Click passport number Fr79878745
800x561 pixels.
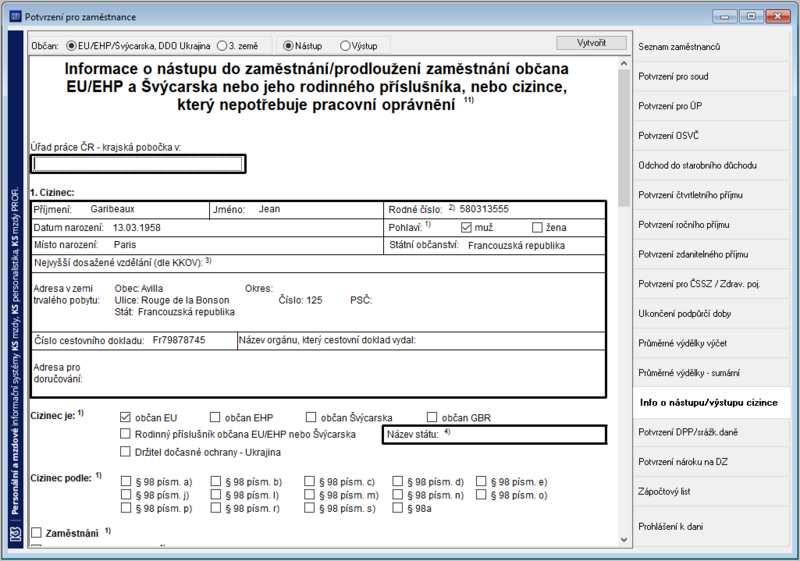point(179,340)
